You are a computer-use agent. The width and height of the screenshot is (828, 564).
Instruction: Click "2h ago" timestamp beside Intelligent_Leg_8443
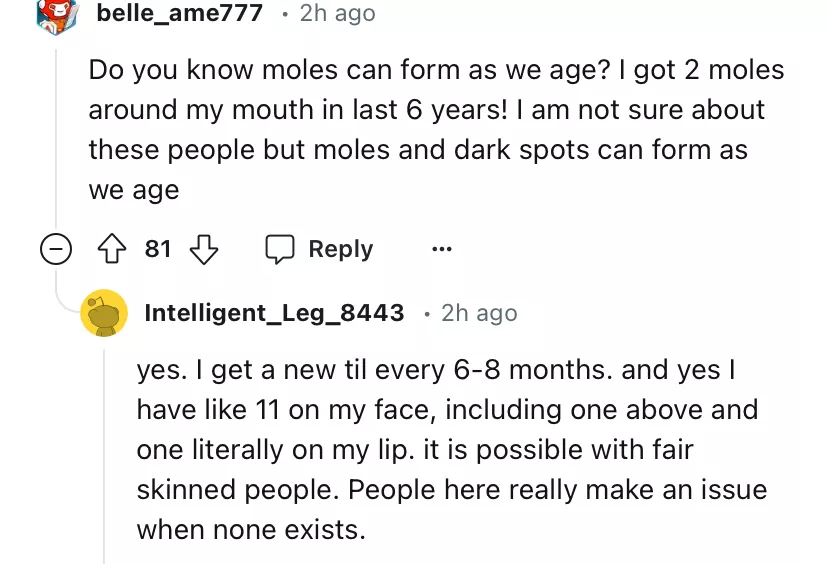(x=479, y=313)
